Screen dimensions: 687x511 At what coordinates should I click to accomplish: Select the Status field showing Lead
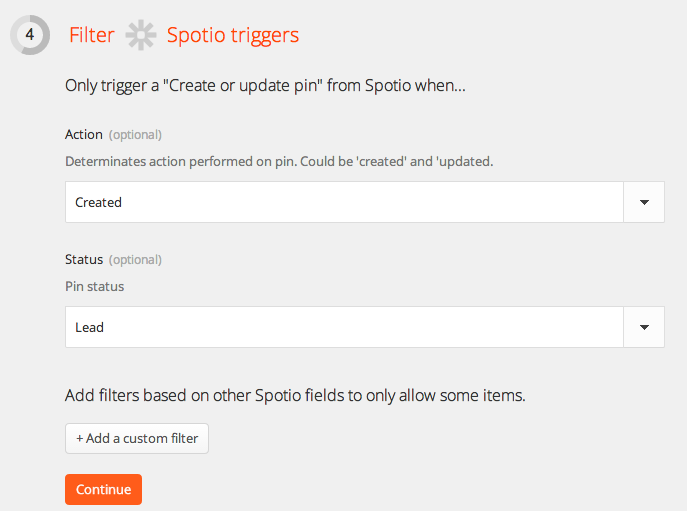(x=344, y=327)
